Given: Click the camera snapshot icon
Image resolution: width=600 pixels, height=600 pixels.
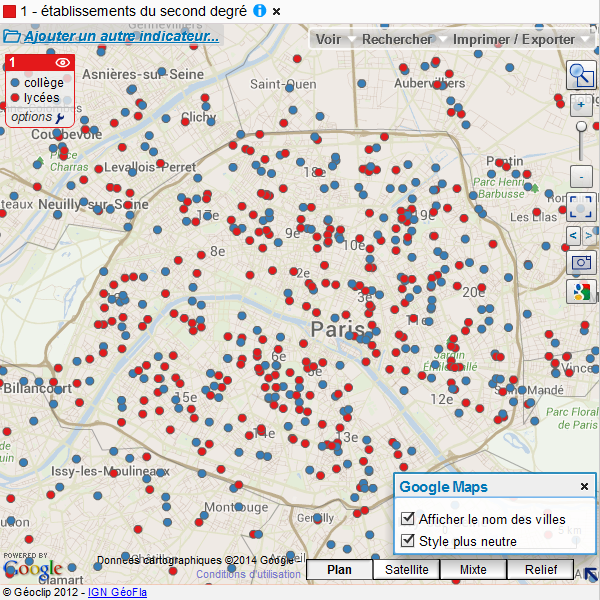Looking at the screenshot, I should tap(581, 263).
